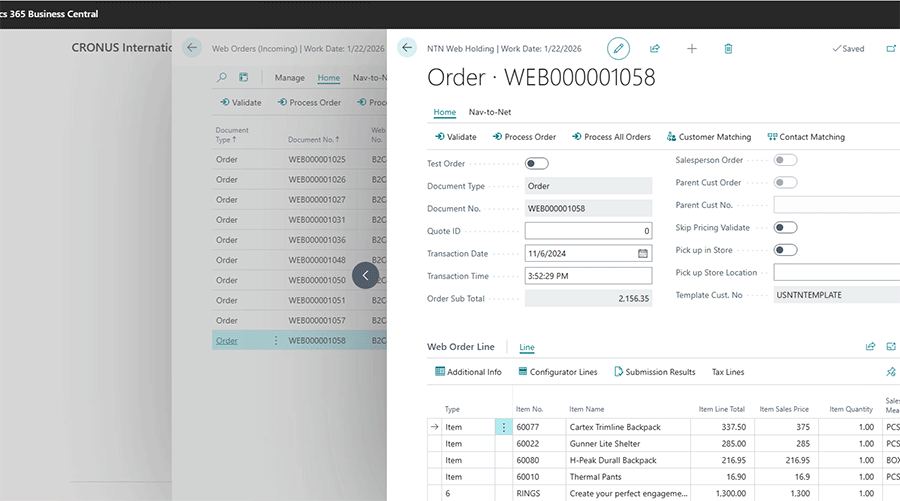Toggle Skip Pricing Validate switch

pyautogui.click(x=785, y=228)
